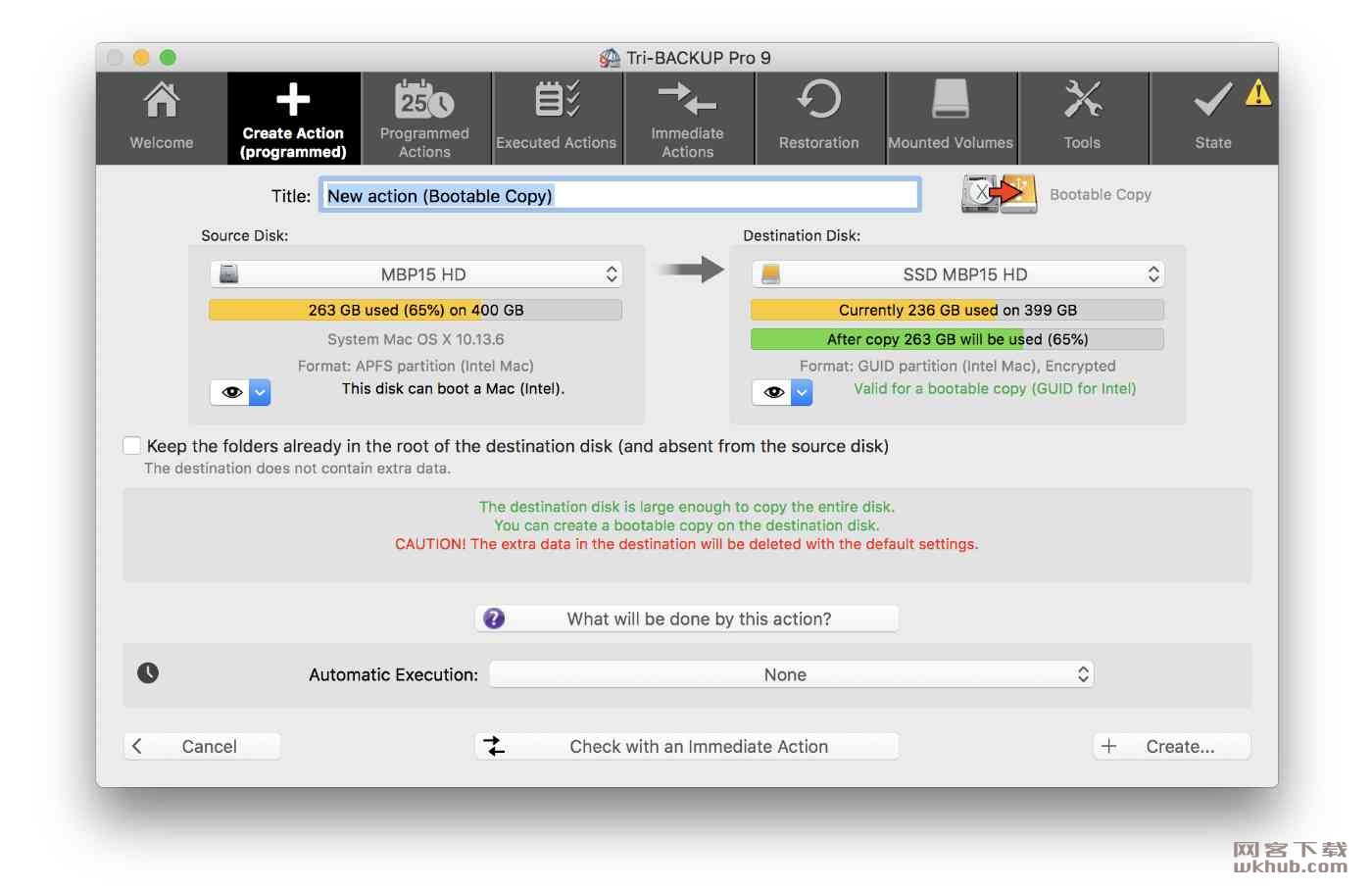The image size is (1372, 892).
Task: Expand the blue arrow next to source eye
Action: 260,392
